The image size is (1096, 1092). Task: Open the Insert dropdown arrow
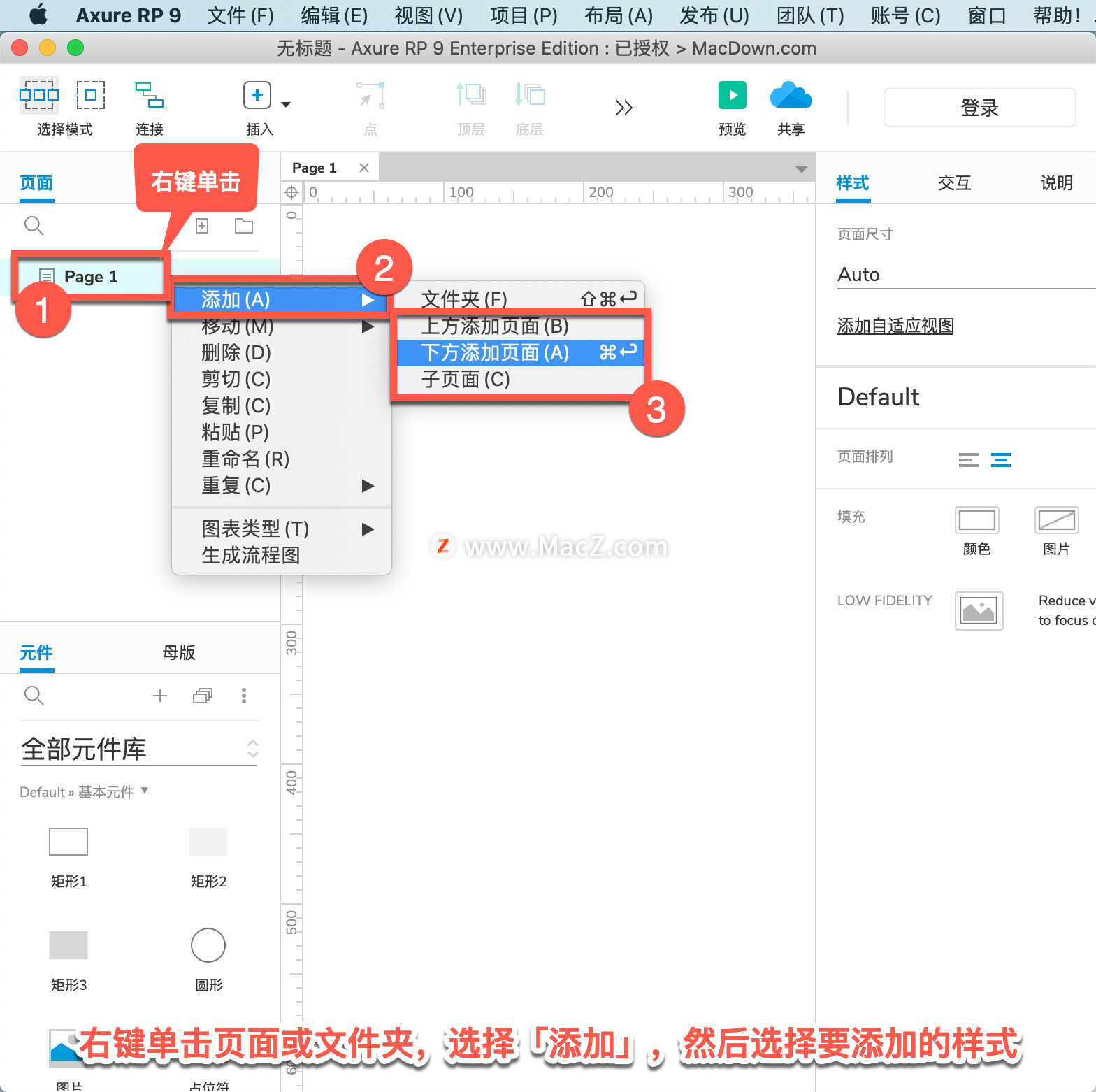(x=286, y=105)
